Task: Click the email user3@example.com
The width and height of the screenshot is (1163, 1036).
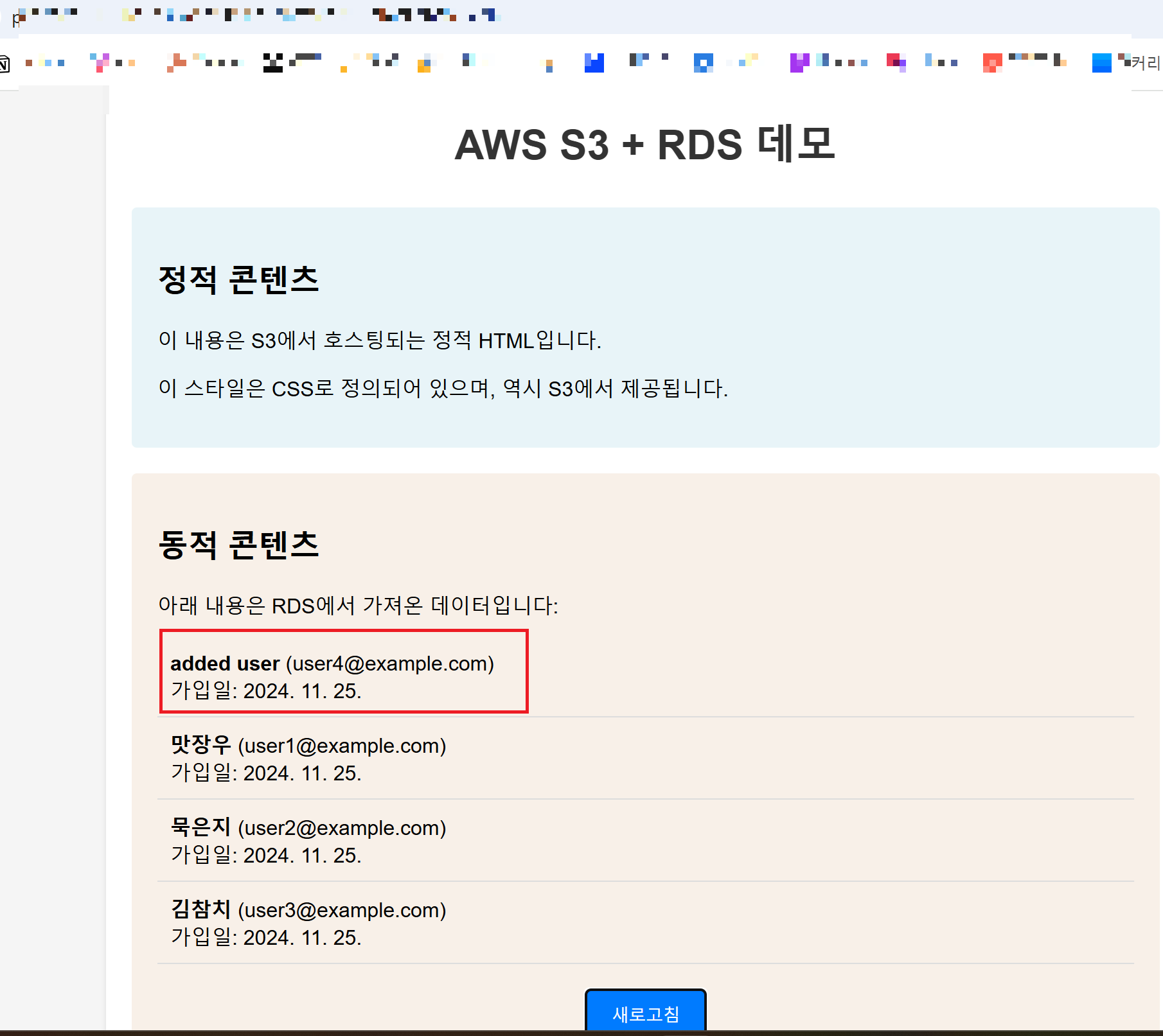Action: (342, 909)
